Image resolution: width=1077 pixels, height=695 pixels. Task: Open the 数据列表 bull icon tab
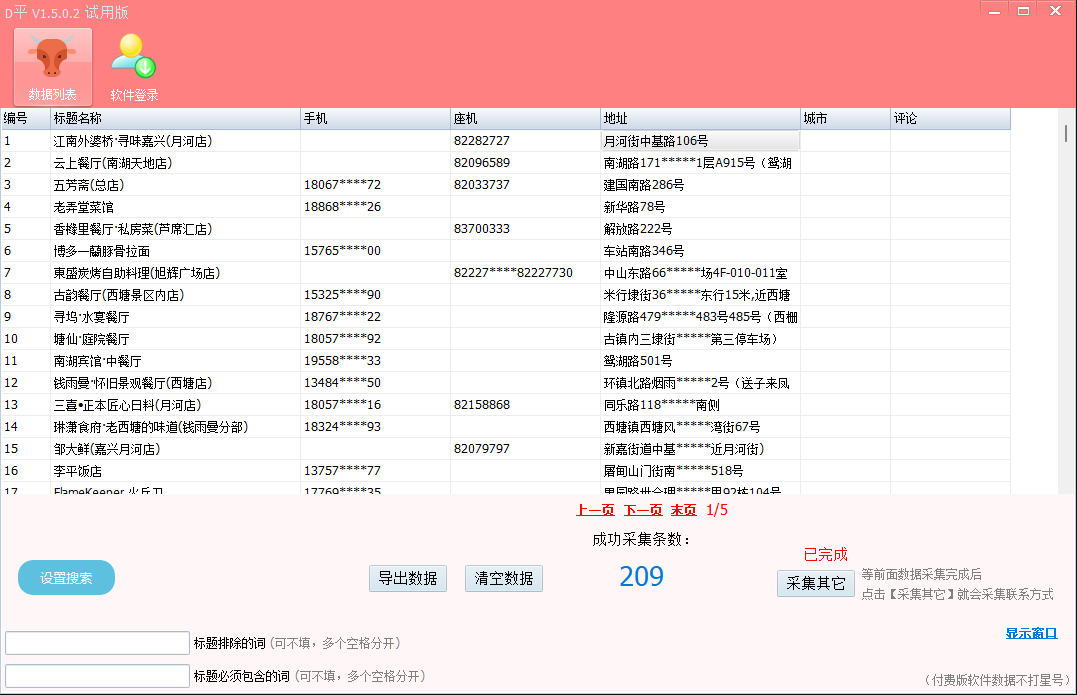[53, 67]
